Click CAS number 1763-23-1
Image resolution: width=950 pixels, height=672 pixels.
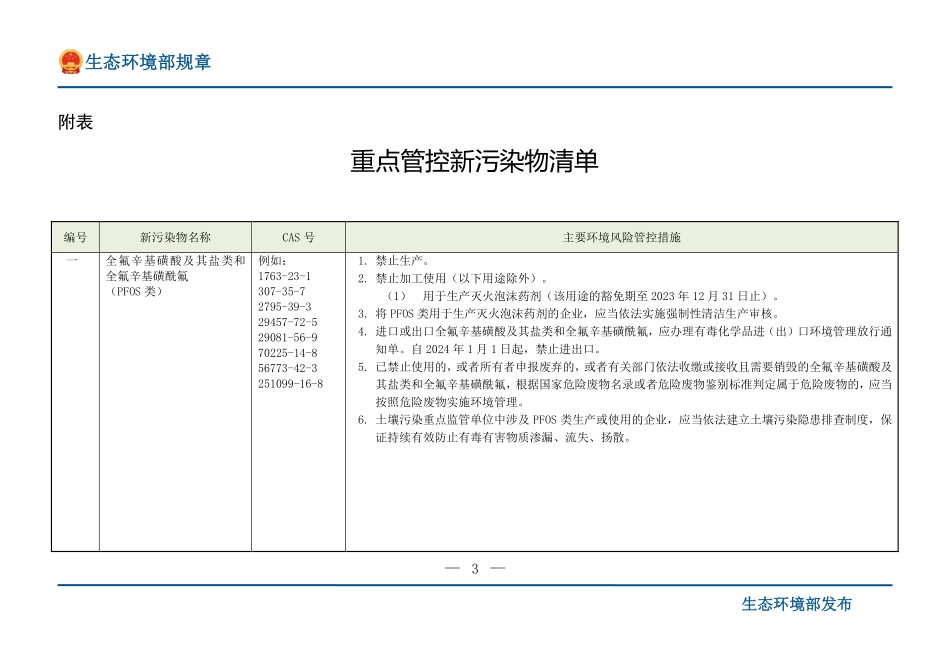click(x=287, y=275)
